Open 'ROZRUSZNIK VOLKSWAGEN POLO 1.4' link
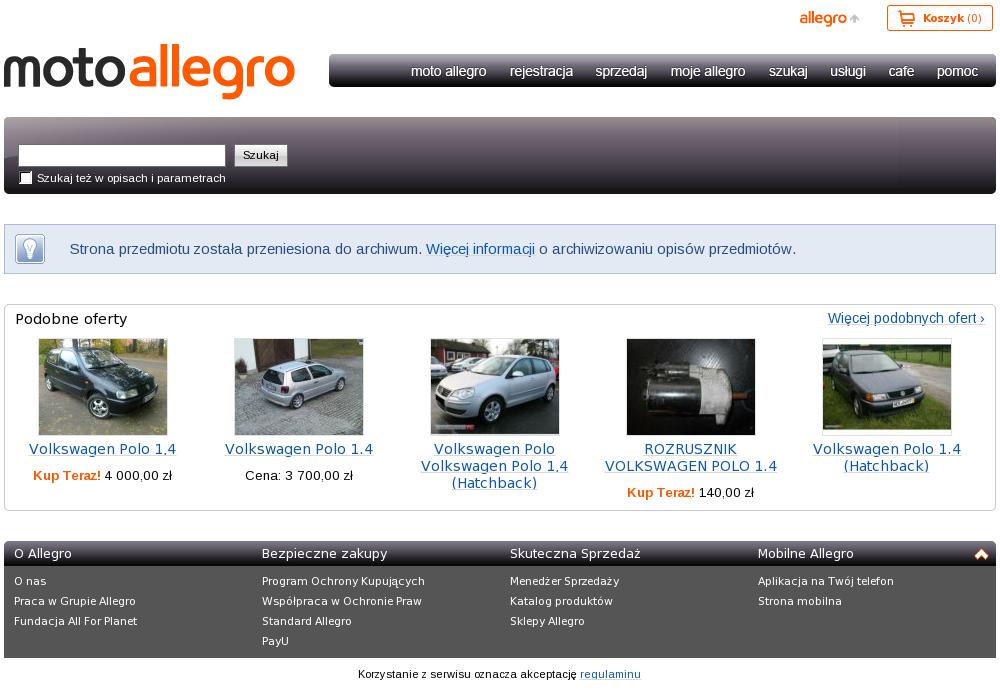 tap(691, 457)
